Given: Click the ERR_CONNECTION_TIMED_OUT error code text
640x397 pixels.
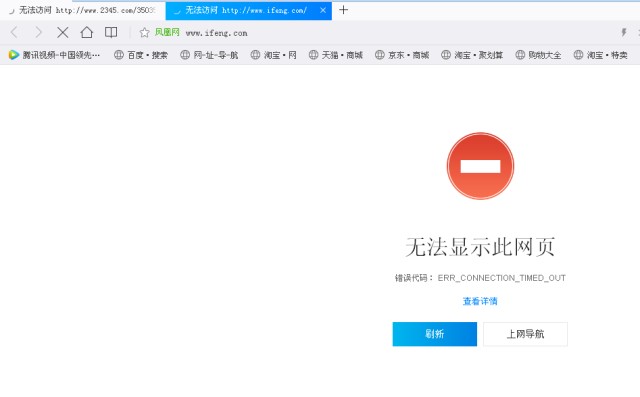Looking at the screenshot, I should pyautogui.click(x=502, y=278).
